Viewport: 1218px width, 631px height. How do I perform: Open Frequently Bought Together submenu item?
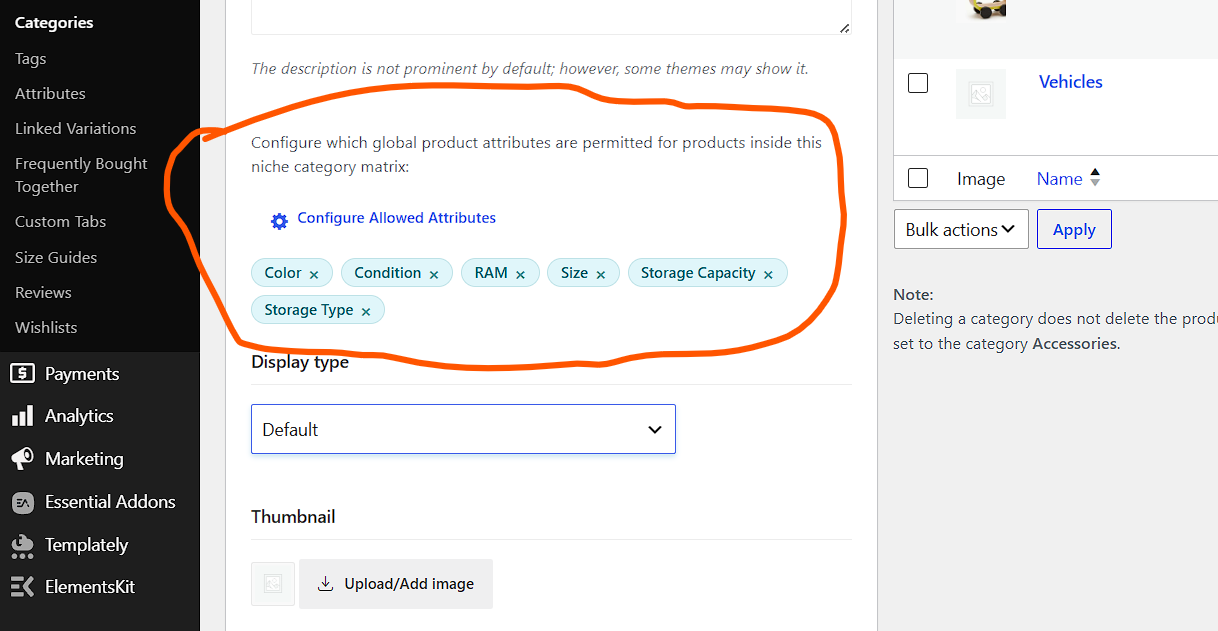[81, 175]
